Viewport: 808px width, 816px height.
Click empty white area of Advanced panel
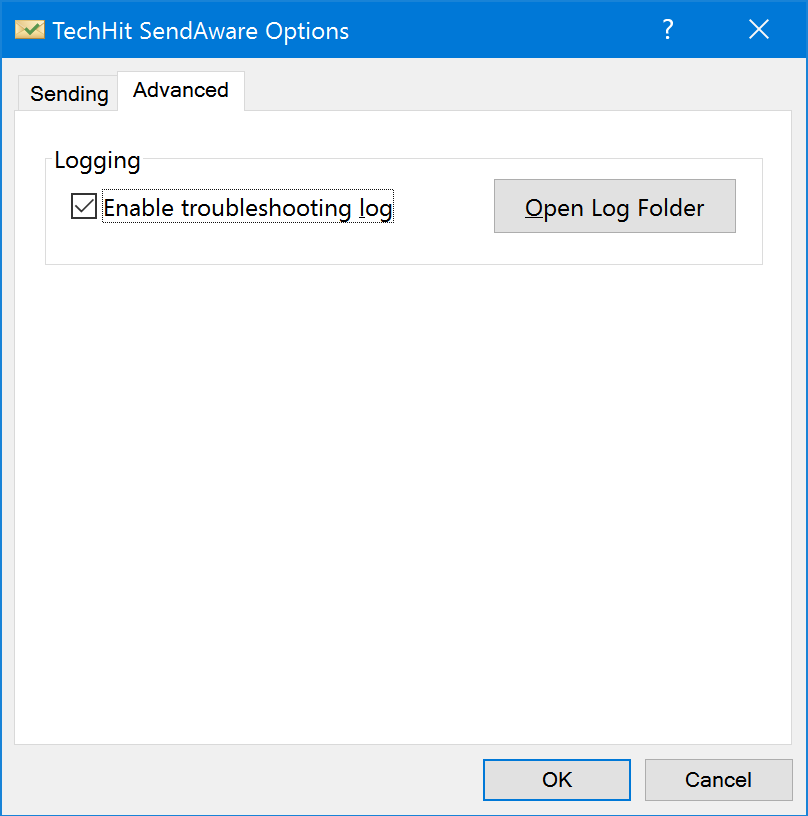click(x=403, y=494)
